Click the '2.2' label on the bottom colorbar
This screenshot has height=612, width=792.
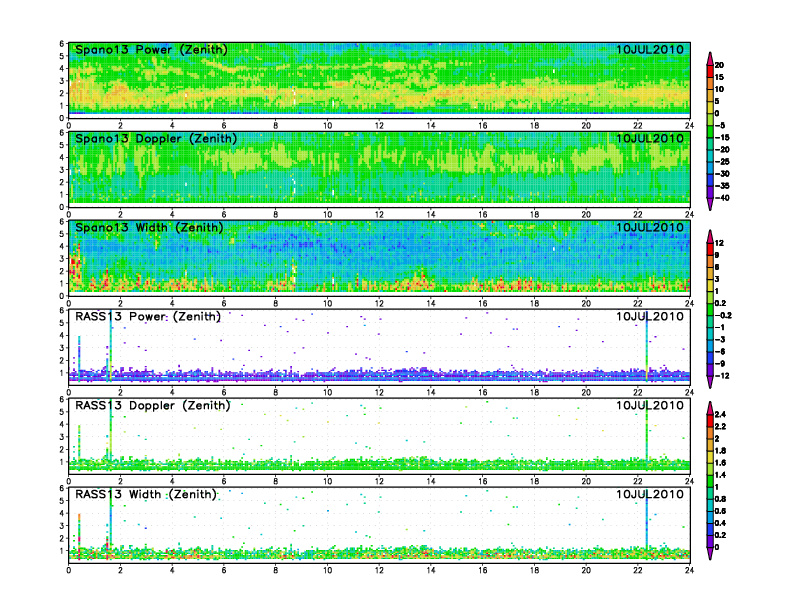click(x=720, y=427)
